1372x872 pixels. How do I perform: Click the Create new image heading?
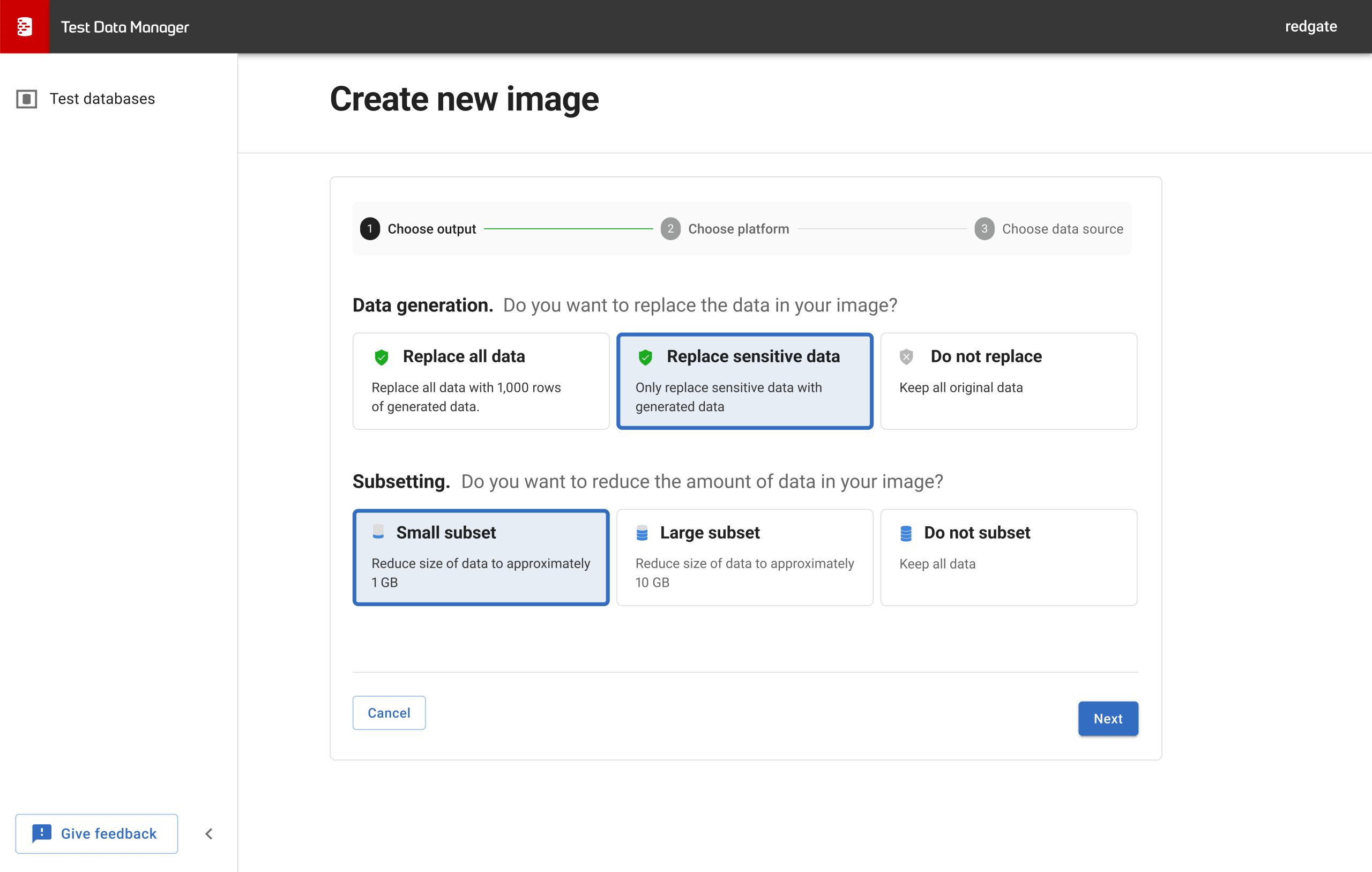[464, 99]
